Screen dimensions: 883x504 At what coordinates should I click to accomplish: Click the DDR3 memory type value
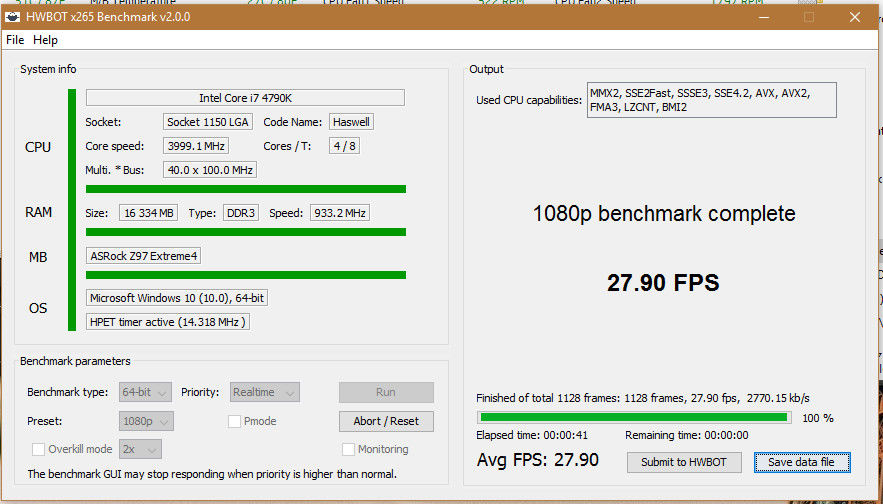[241, 213]
